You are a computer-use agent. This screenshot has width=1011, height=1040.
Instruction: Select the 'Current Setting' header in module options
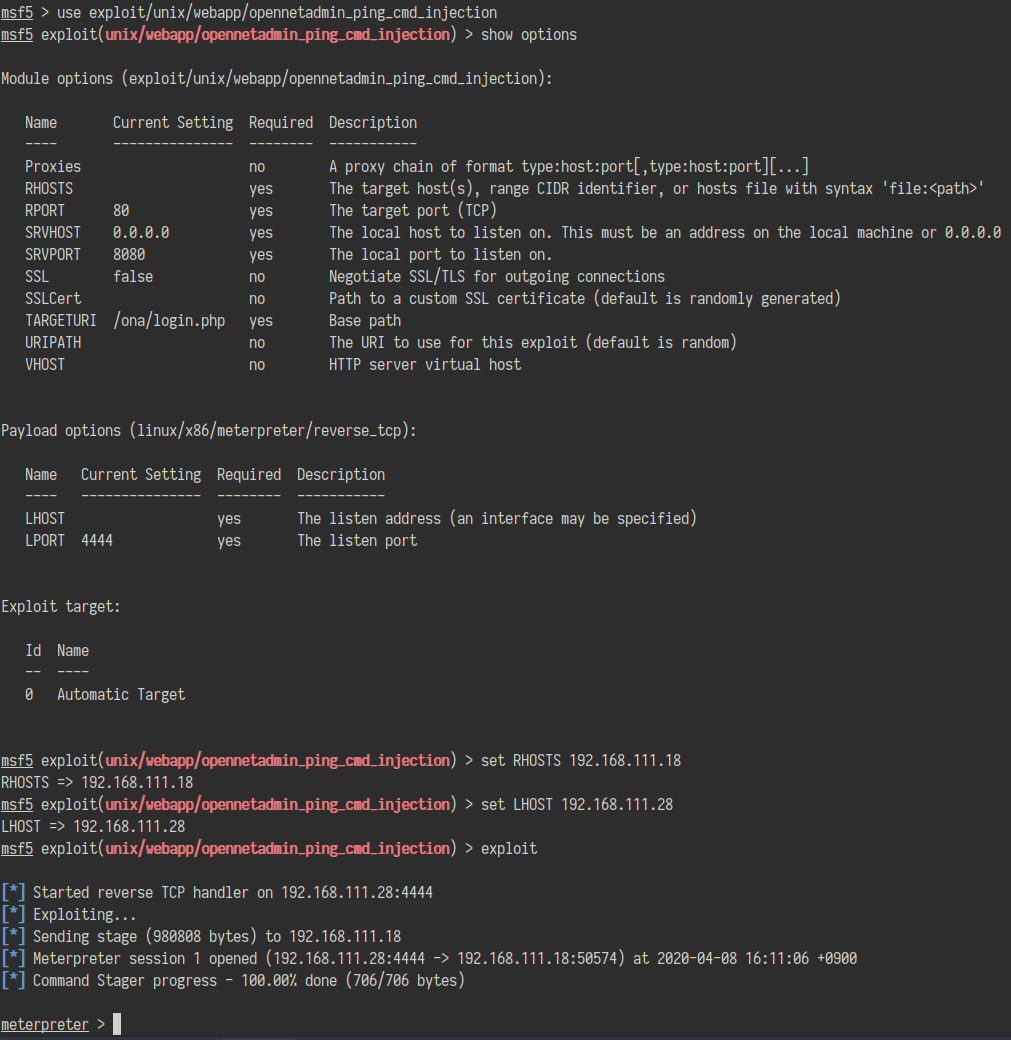click(173, 123)
